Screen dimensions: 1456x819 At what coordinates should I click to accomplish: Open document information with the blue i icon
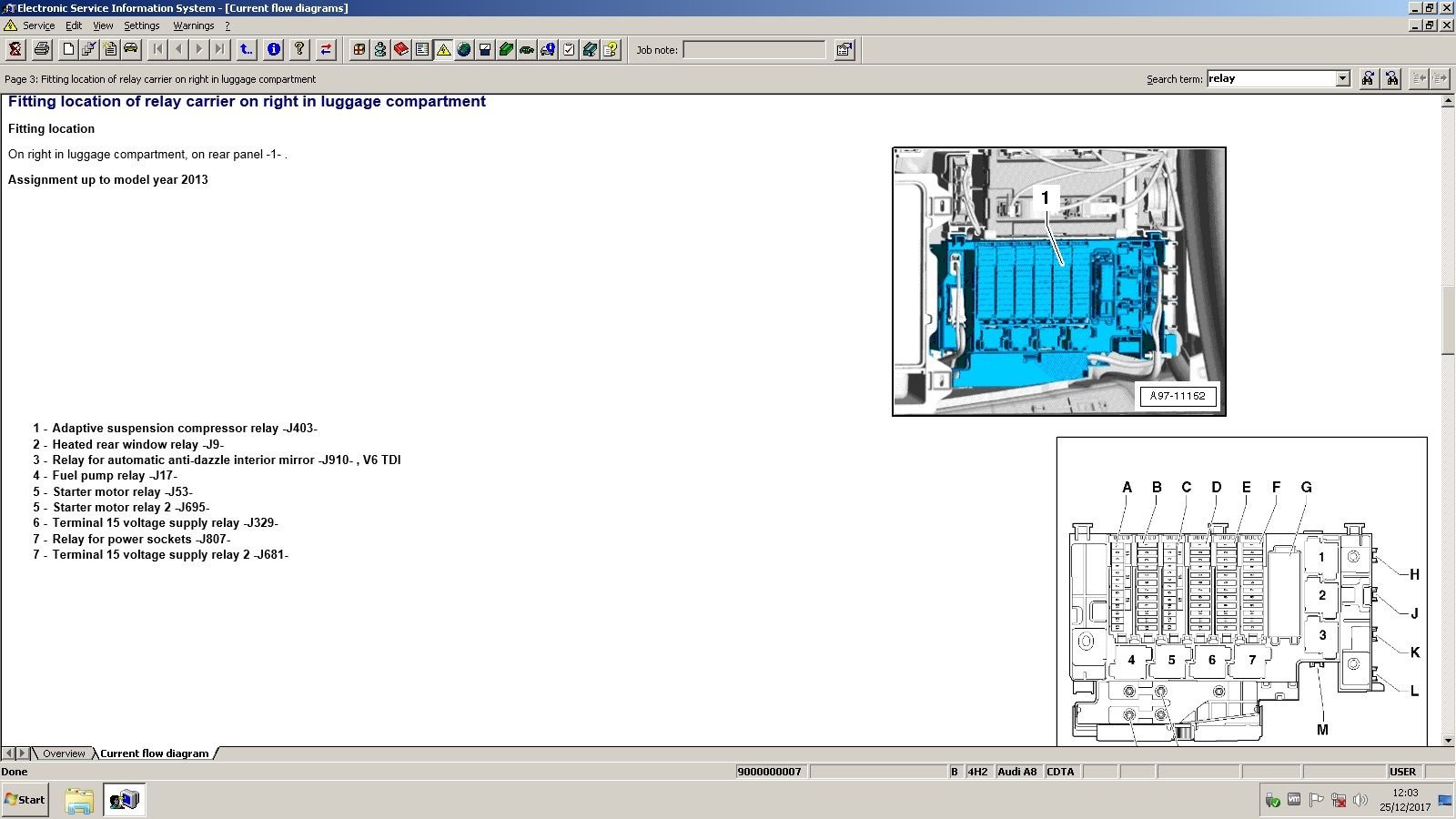[x=273, y=50]
